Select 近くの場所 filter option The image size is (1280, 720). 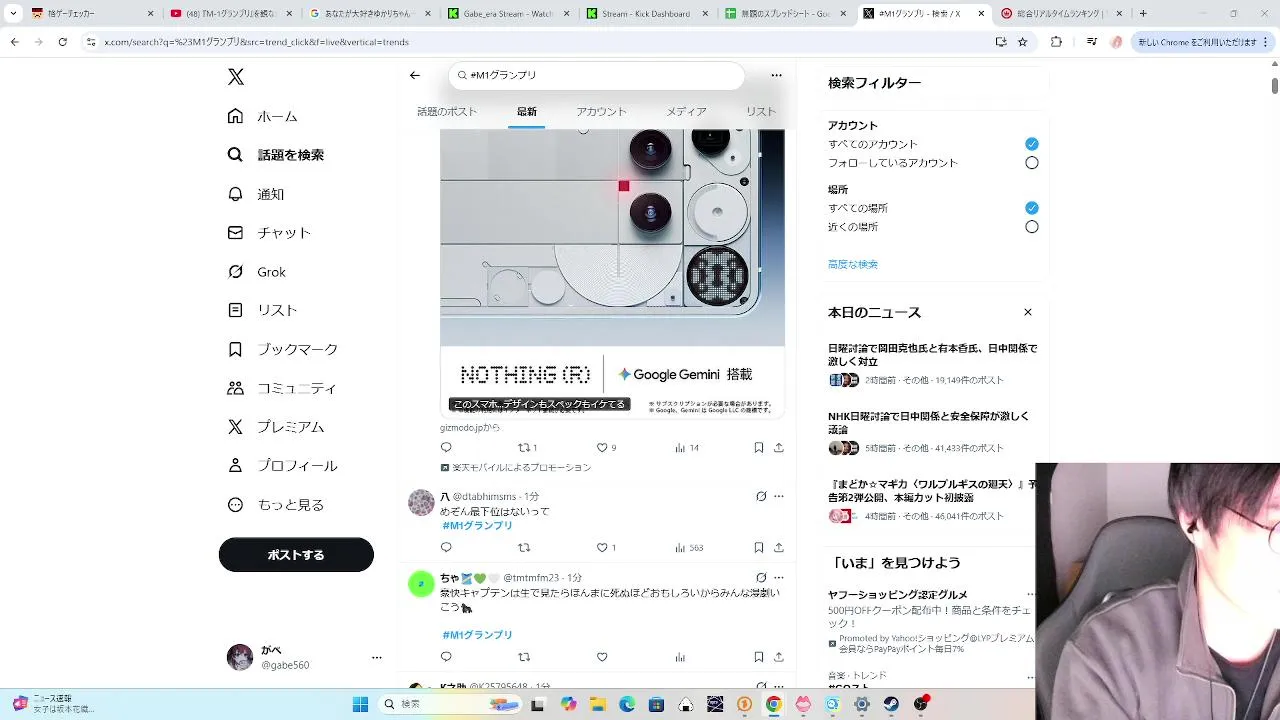(x=1032, y=227)
